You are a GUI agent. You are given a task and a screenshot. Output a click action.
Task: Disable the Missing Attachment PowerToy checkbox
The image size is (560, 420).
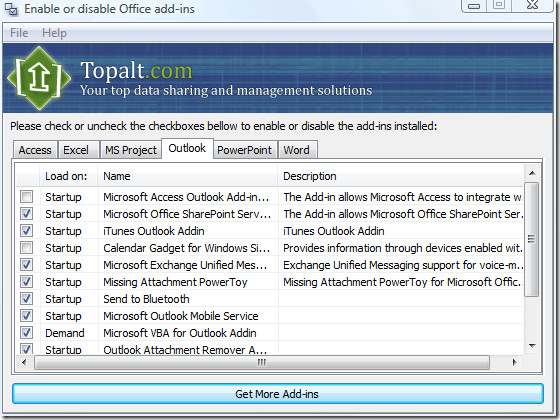(26, 281)
